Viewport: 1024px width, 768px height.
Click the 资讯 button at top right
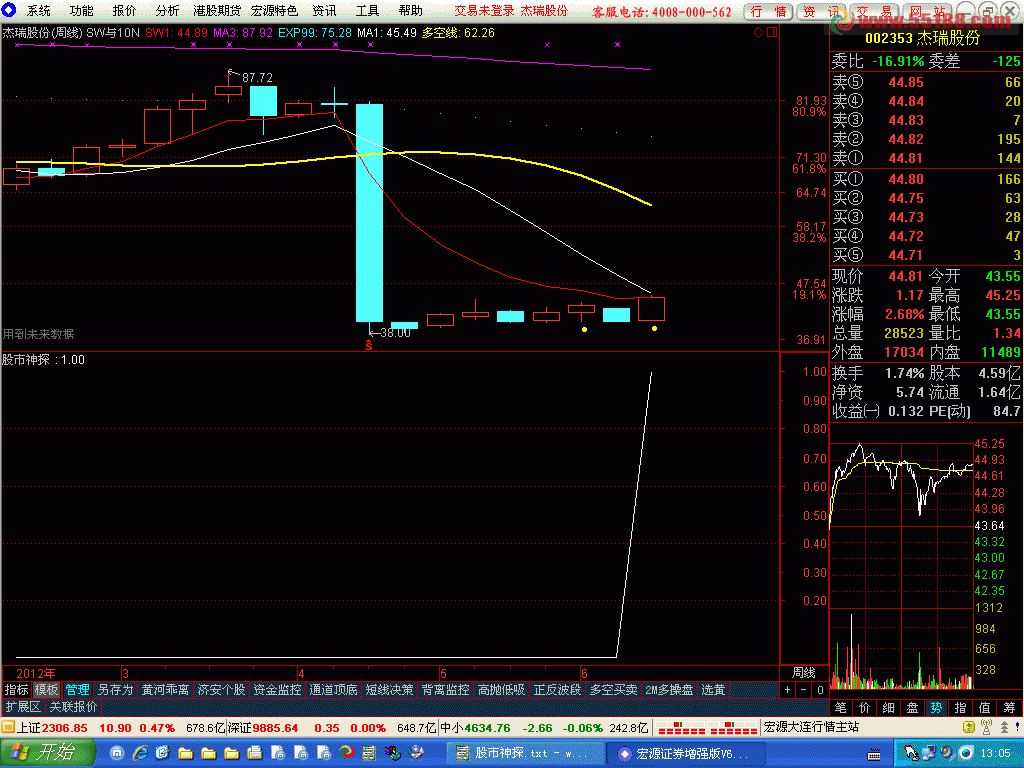(x=821, y=12)
